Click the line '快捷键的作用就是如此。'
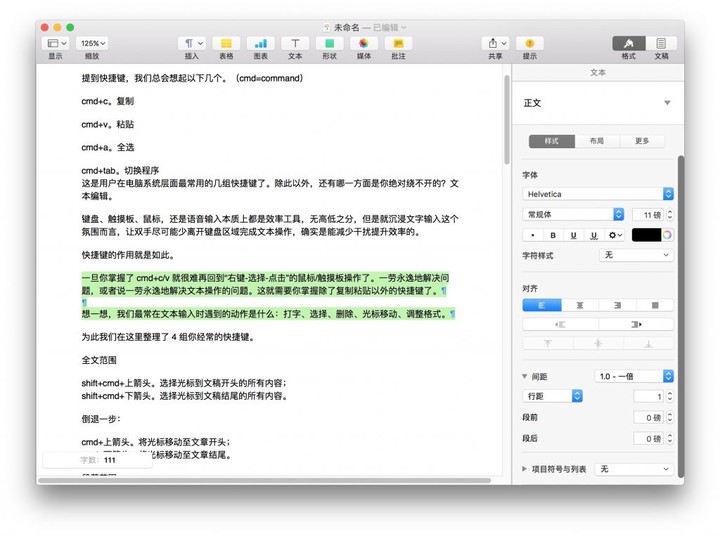This screenshot has width=720, height=536. [128, 255]
